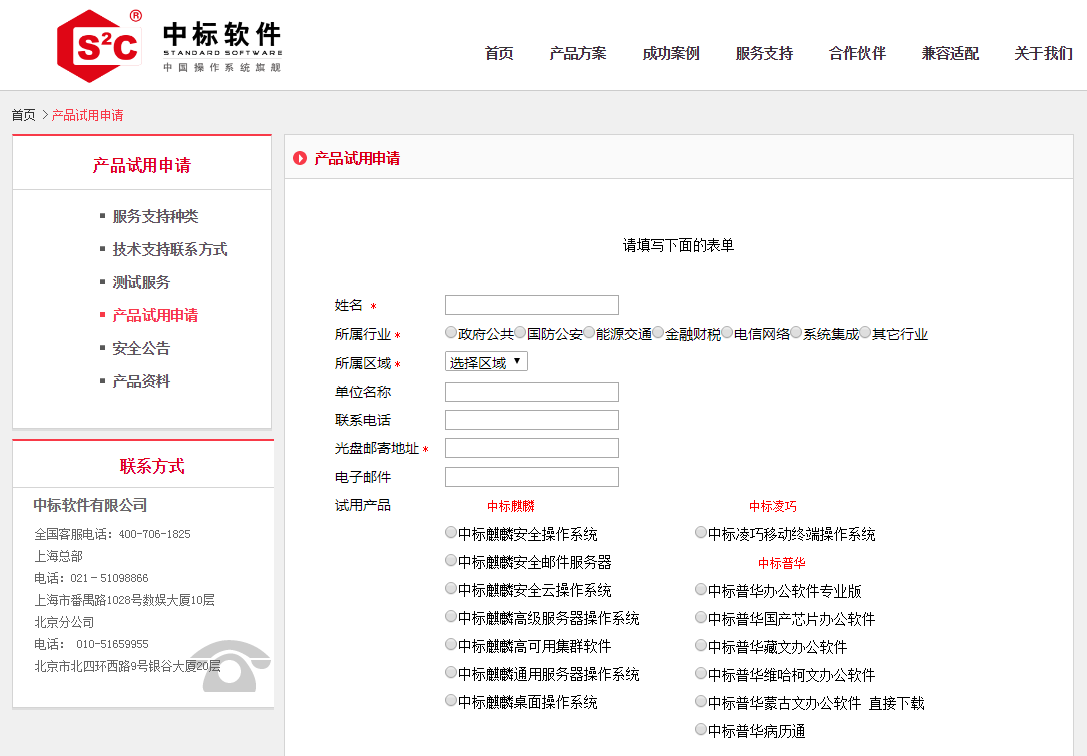Open the 选择区域 dropdown
Viewport: 1087px width, 756px height.
[486, 362]
